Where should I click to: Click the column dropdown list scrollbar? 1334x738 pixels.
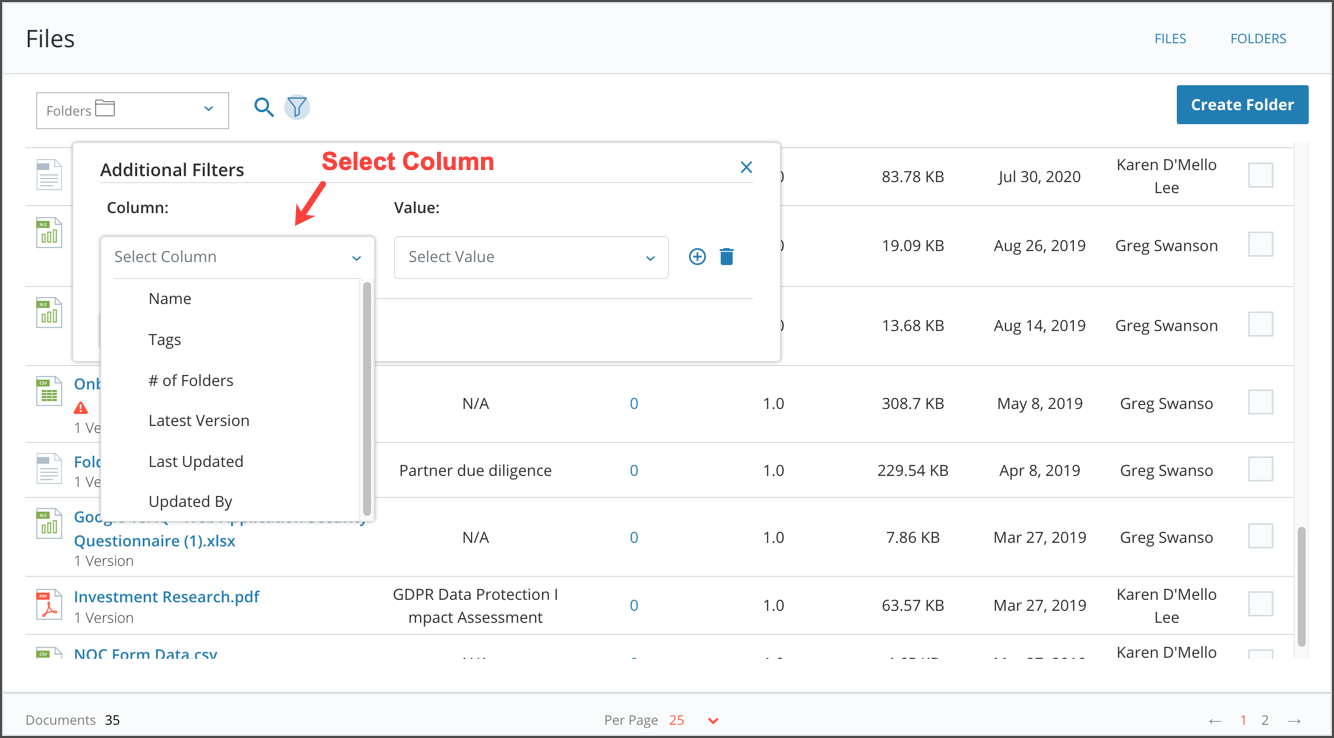click(367, 399)
